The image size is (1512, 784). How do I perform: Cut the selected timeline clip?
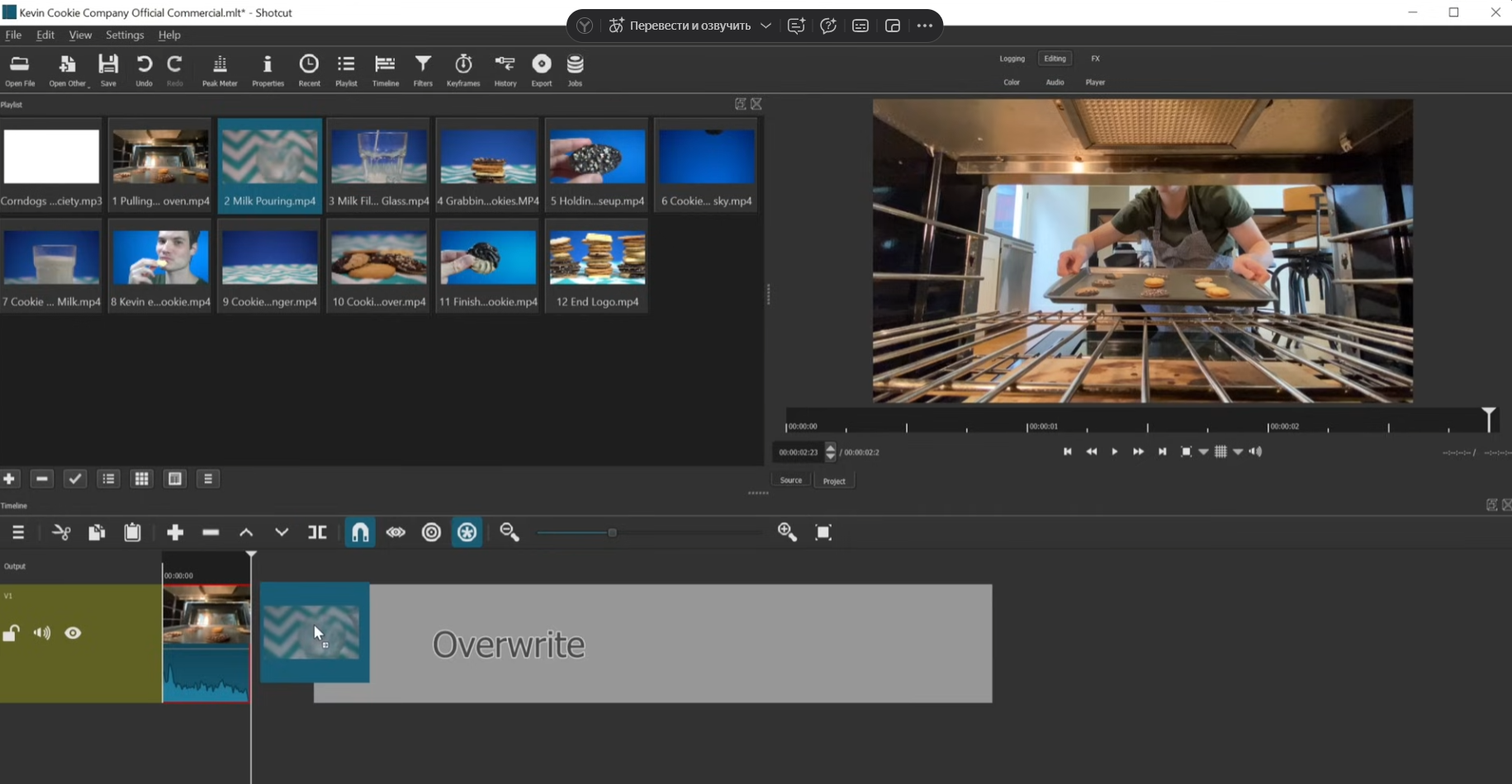[x=61, y=532]
